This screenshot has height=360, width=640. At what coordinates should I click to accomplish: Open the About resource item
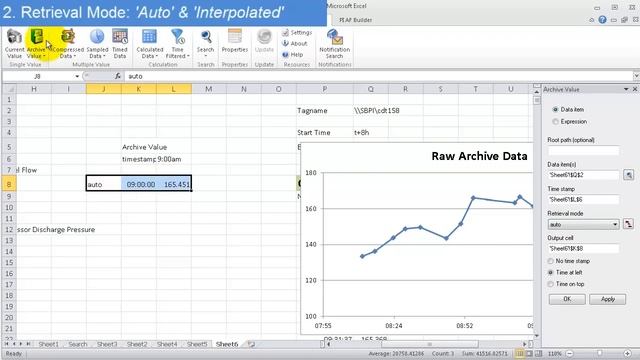coord(295,43)
